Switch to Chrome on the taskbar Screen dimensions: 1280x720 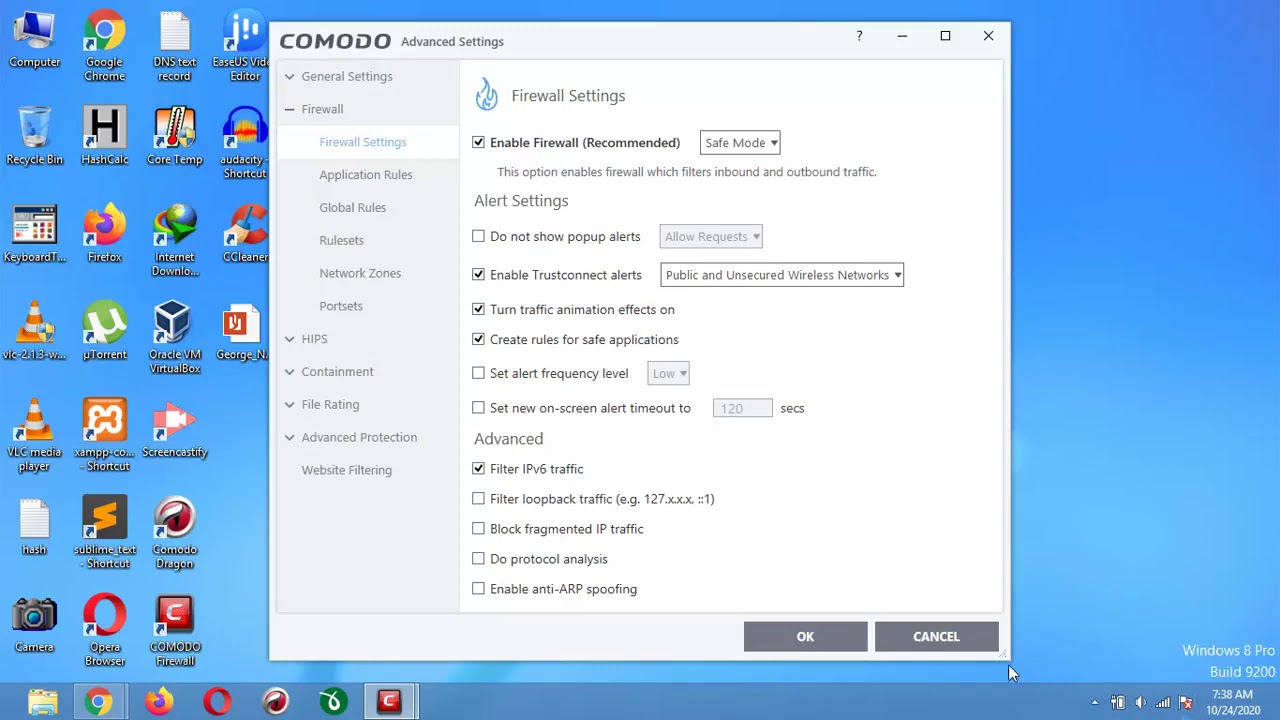(98, 702)
